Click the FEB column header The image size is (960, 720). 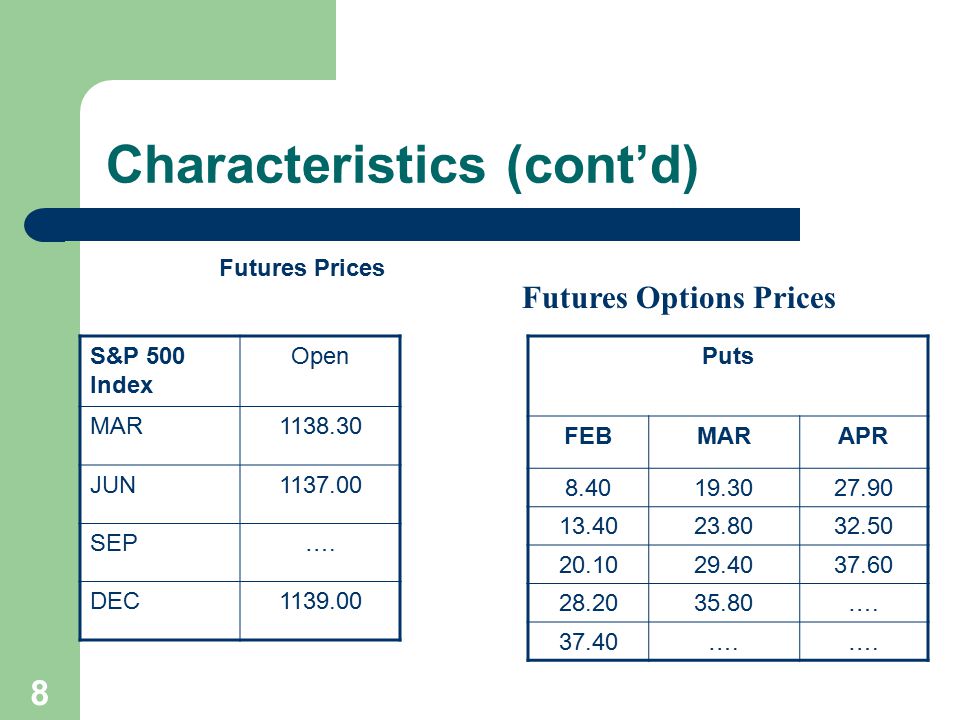tap(588, 436)
